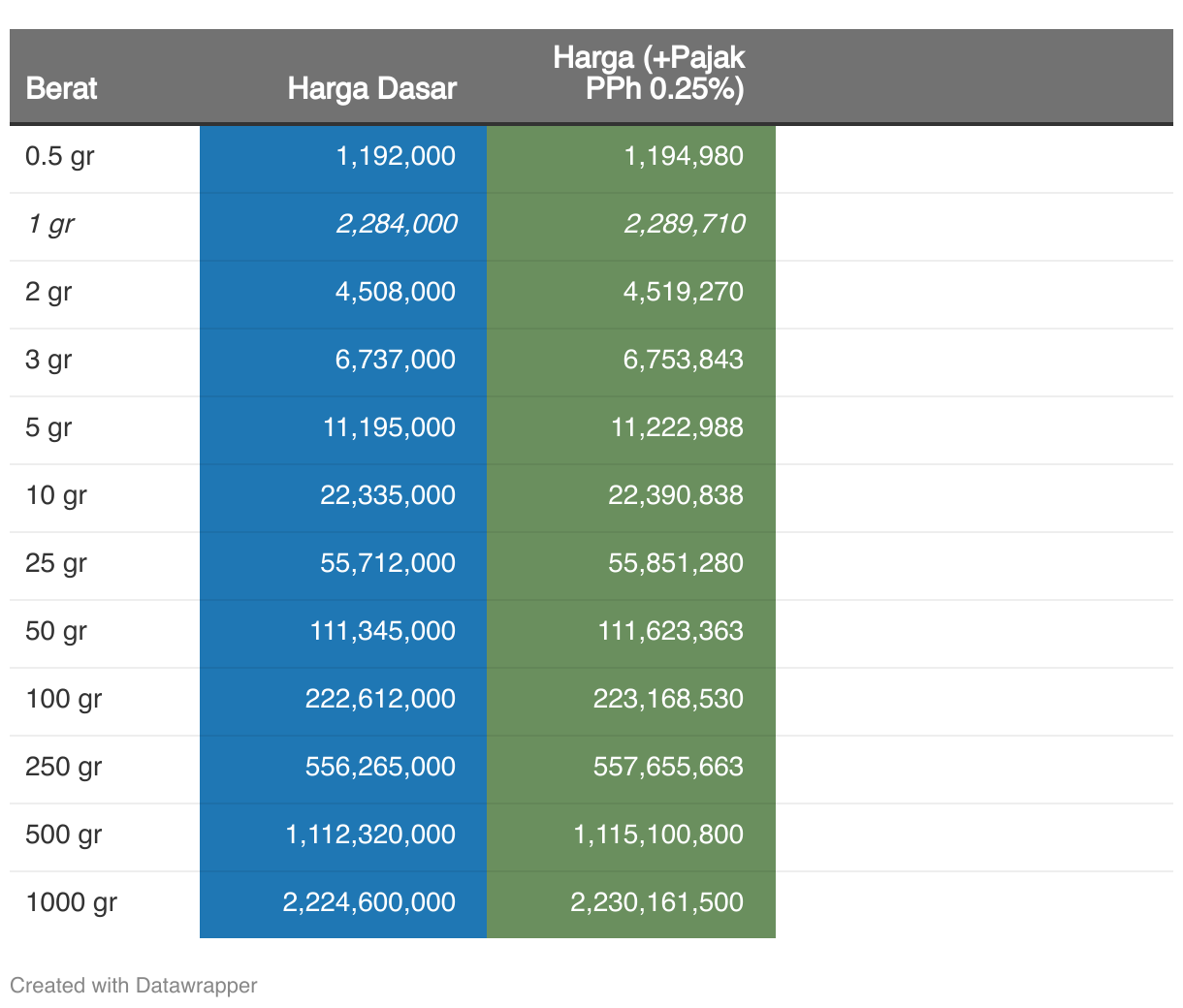Click the 6,753,843 price with tax

tap(683, 360)
